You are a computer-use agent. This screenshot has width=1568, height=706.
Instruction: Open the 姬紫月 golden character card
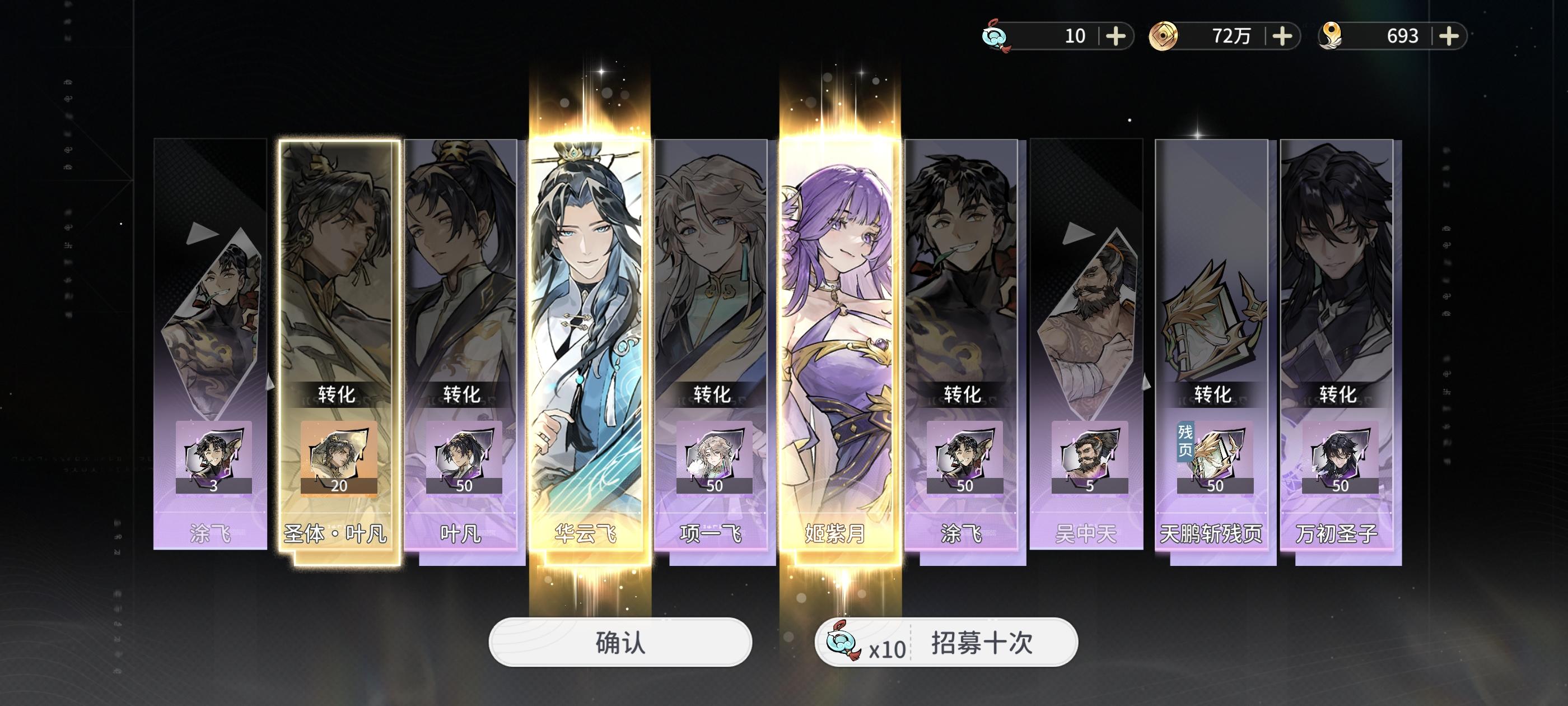[837, 345]
